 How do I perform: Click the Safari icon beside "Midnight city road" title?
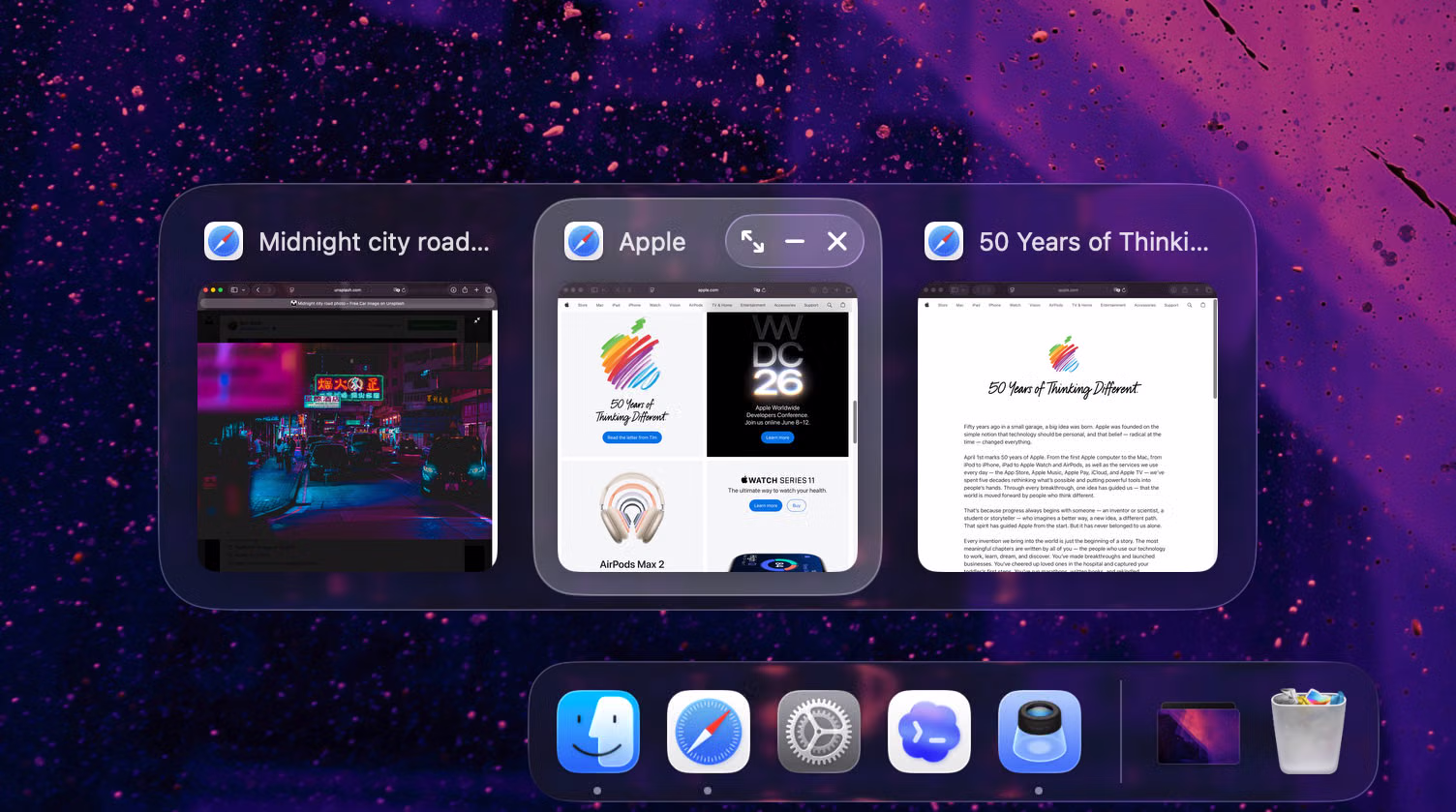(224, 242)
